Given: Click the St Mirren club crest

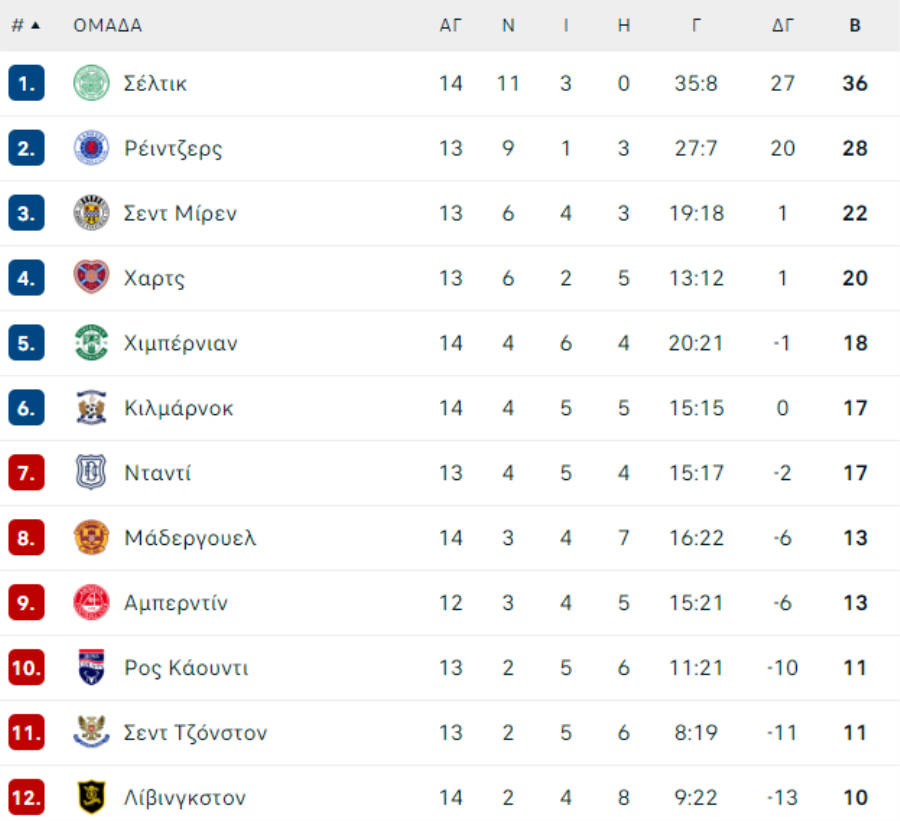Looking at the screenshot, I should coord(91,213).
